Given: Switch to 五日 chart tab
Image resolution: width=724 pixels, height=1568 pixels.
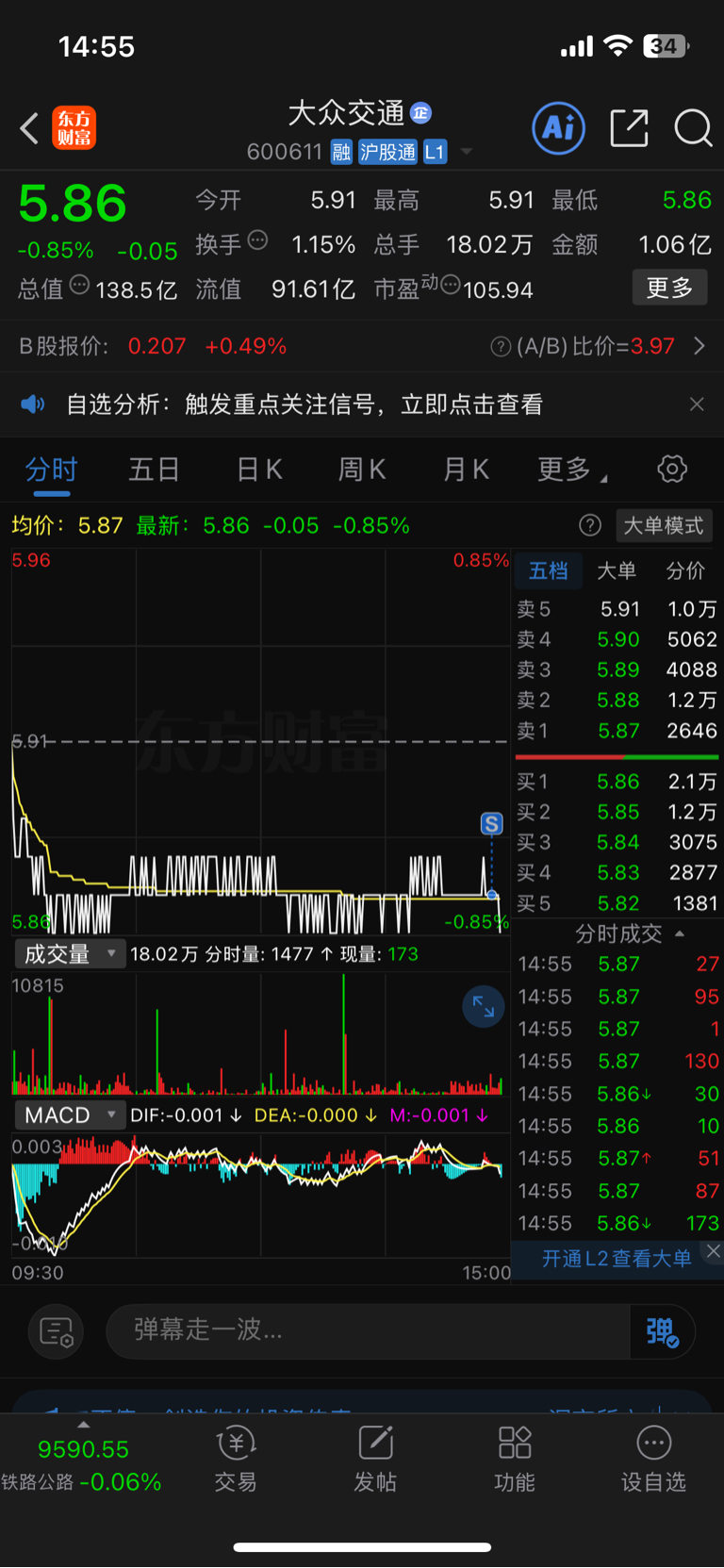Looking at the screenshot, I should (154, 470).
